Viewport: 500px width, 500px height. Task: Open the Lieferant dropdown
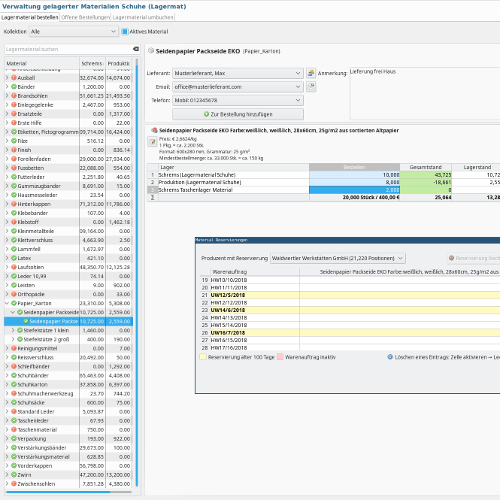pos(238,73)
